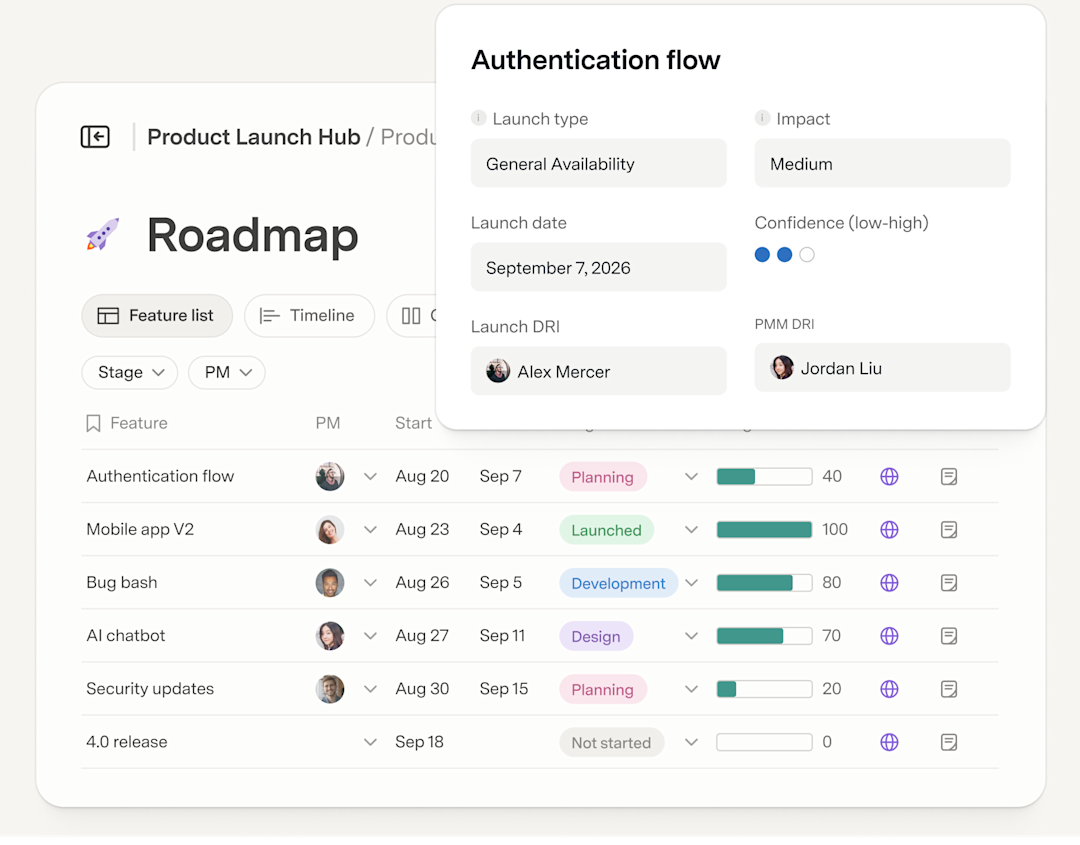The height and width of the screenshot is (845, 1080).
Task: Go to Product Launch Hub breadcrumb
Action: (253, 136)
